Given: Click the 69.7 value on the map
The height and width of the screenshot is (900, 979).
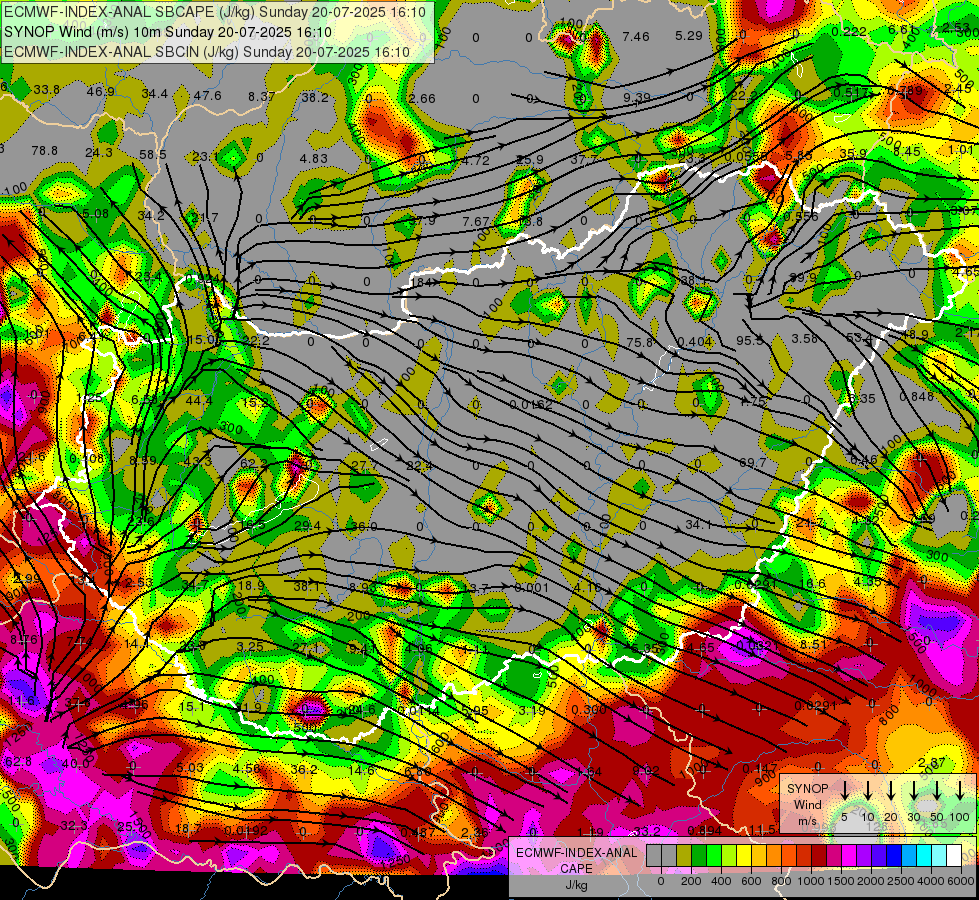Looking at the screenshot, I should [x=752, y=462].
